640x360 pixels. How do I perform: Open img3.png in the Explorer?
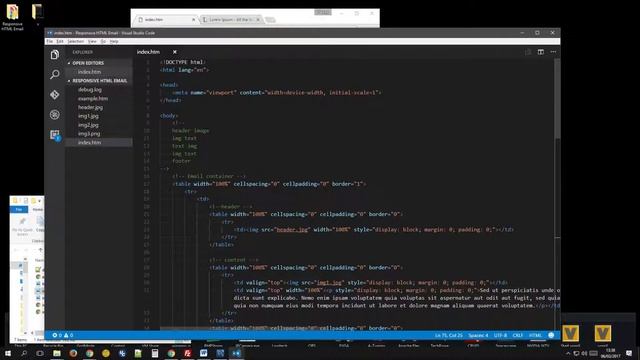pyautogui.click(x=89, y=133)
